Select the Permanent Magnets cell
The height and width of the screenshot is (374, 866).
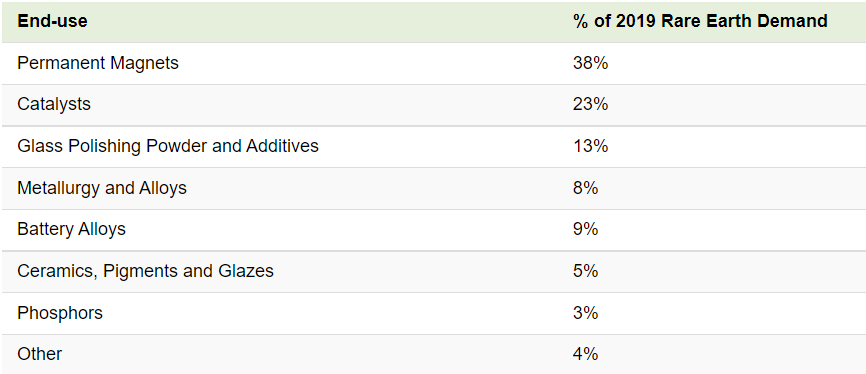tap(98, 64)
